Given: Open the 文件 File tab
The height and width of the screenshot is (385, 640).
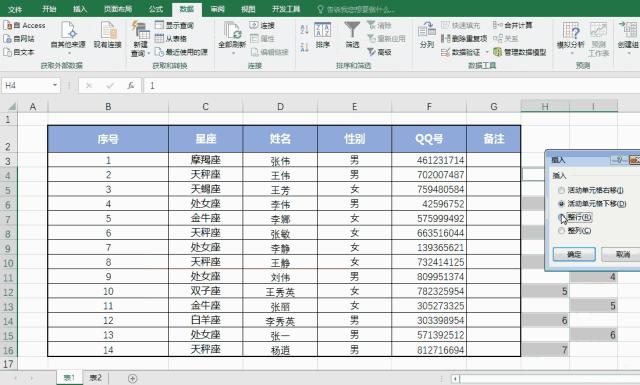Looking at the screenshot, I should (15, 9).
